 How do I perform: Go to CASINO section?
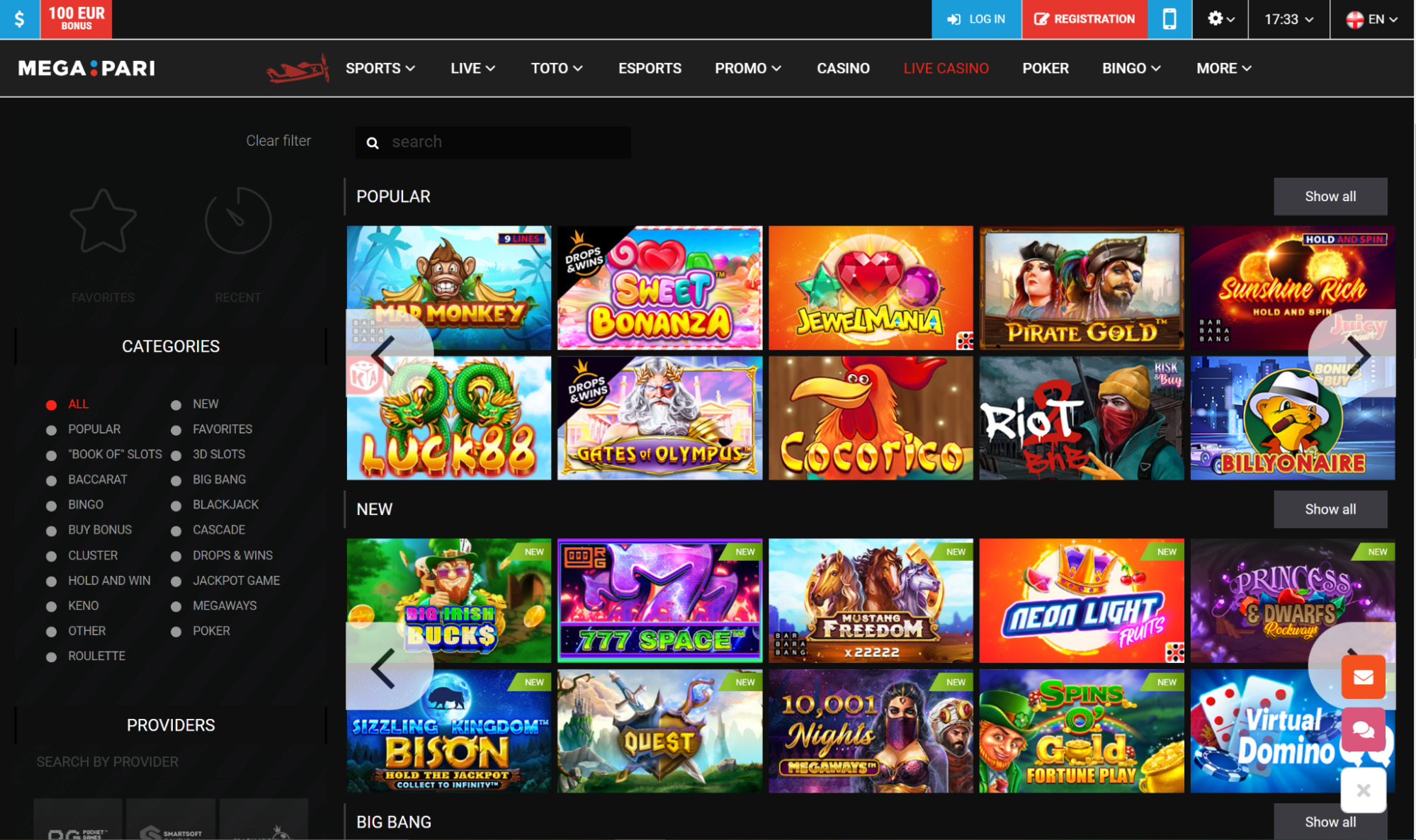click(843, 69)
